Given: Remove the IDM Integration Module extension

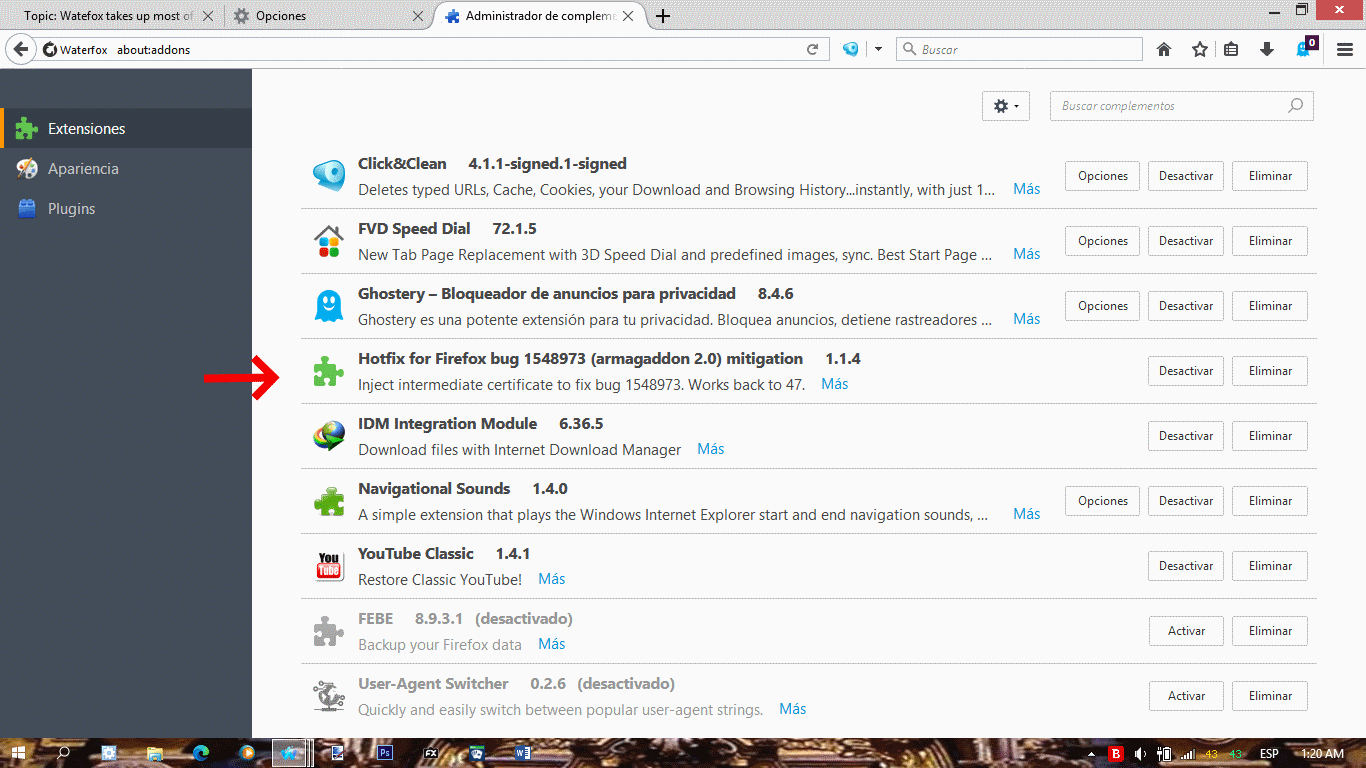Looking at the screenshot, I should 1269,436.
